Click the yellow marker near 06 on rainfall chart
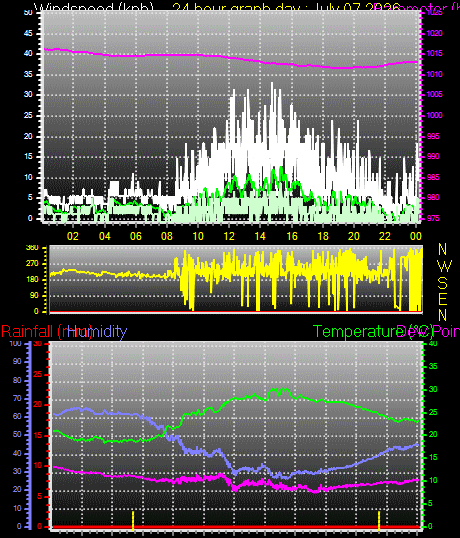Image resolution: width=460 pixels, height=538 pixels. tap(133, 521)
